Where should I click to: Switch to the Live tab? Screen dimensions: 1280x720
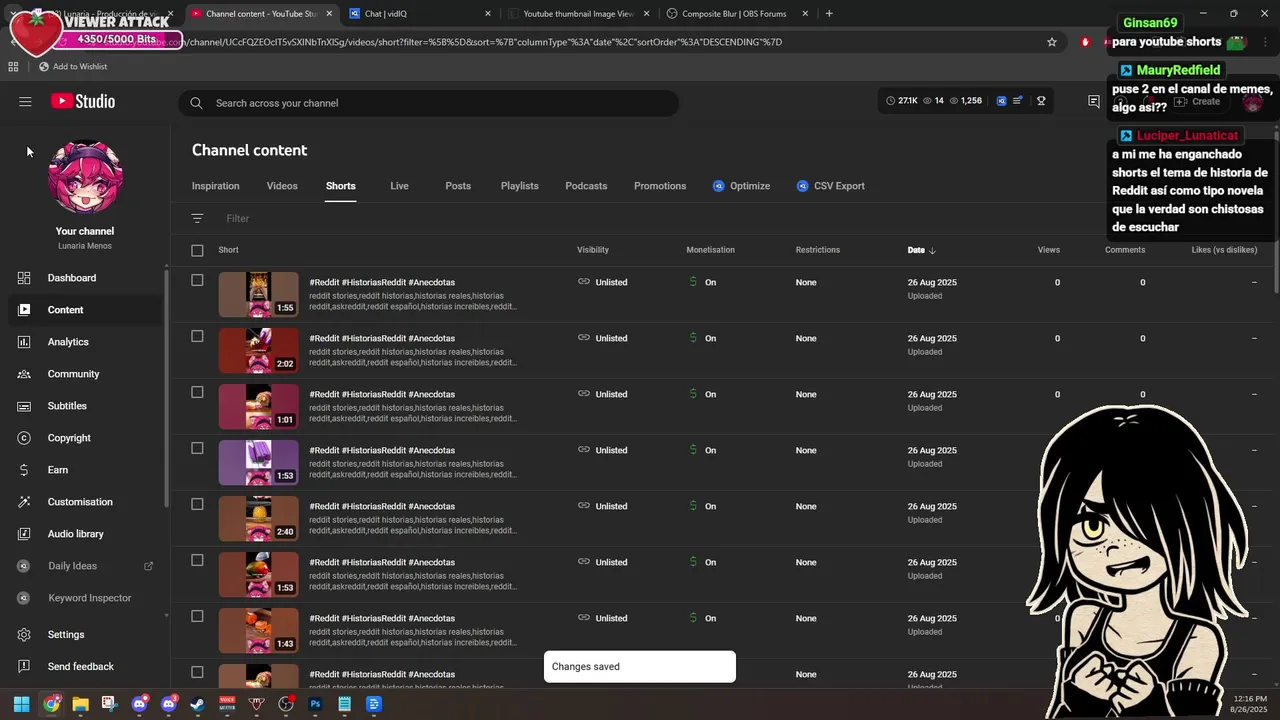point(399,186)
